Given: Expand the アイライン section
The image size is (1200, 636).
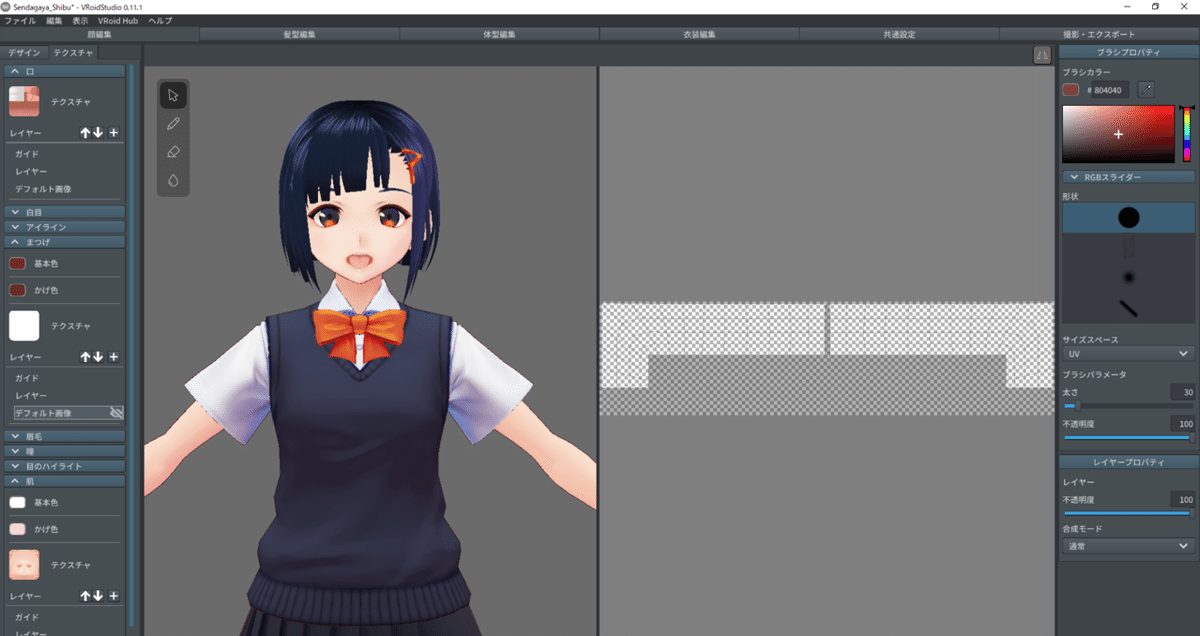Looking at the screenshot, I should pyautogui.click(x=65, y=227).
